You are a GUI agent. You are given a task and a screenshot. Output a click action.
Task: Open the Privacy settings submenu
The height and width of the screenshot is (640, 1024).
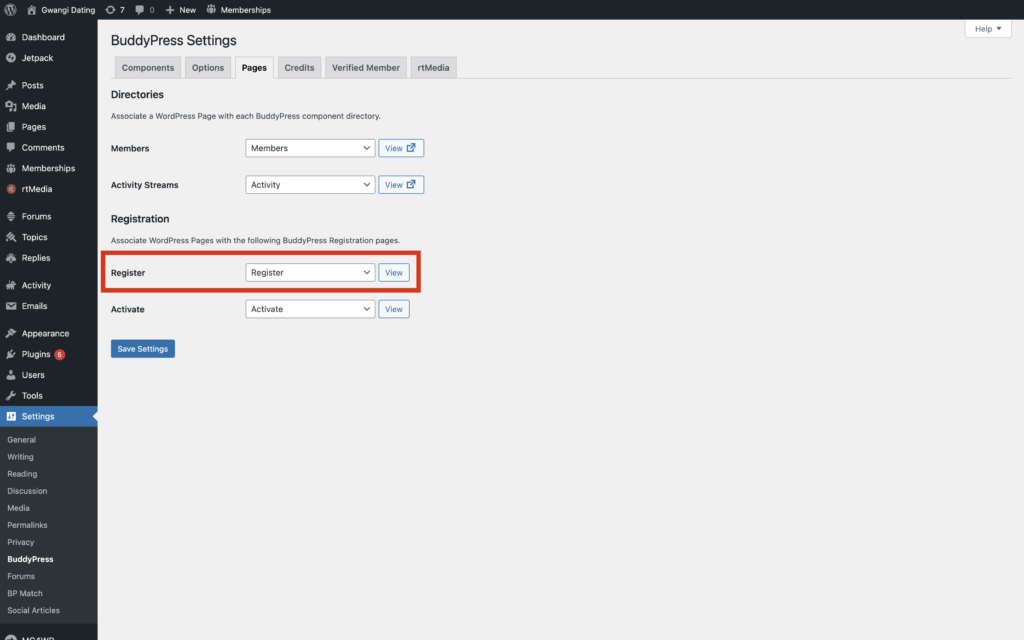pos(21,542)
